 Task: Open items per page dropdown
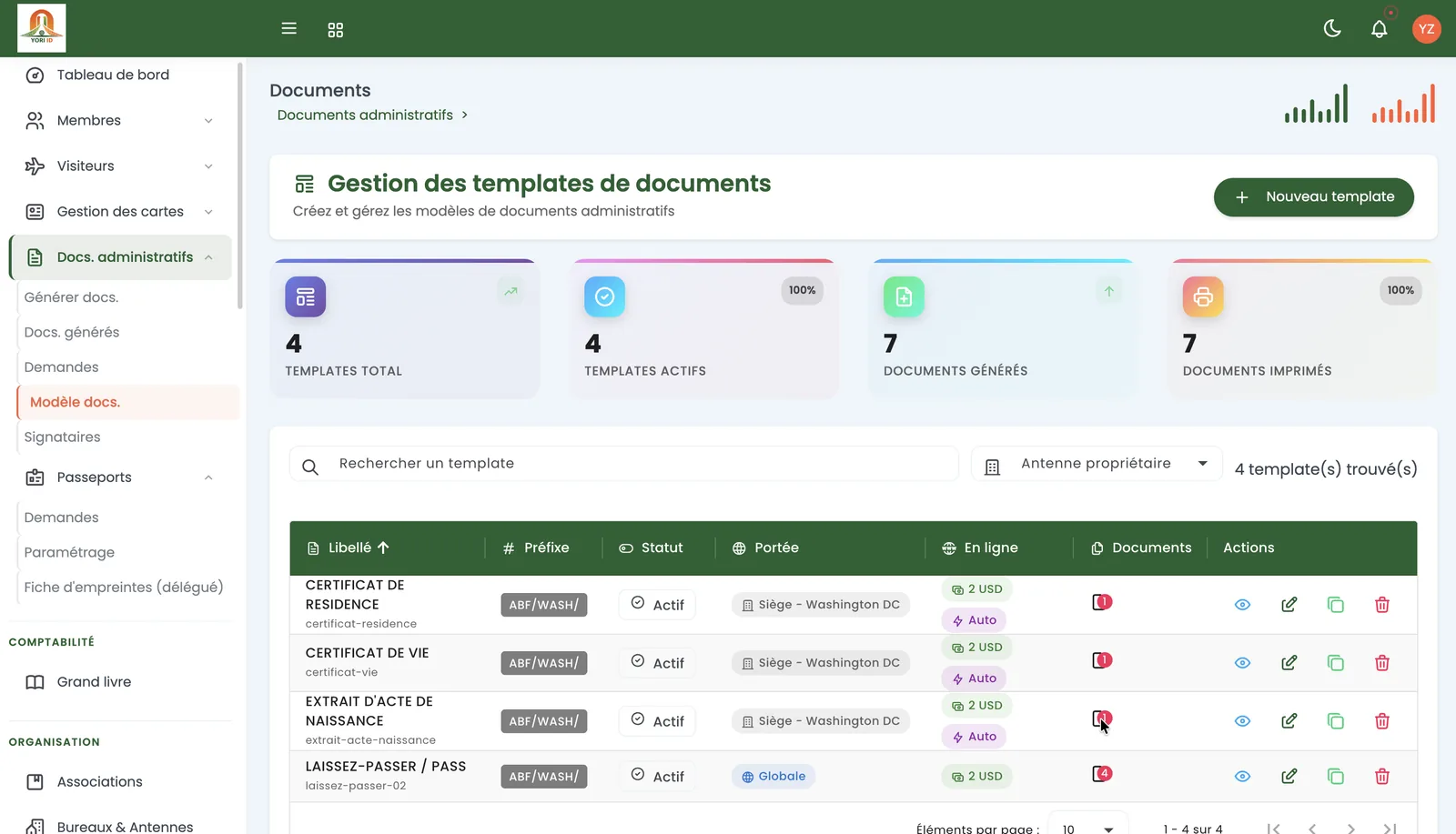[x=1088, y=829]
